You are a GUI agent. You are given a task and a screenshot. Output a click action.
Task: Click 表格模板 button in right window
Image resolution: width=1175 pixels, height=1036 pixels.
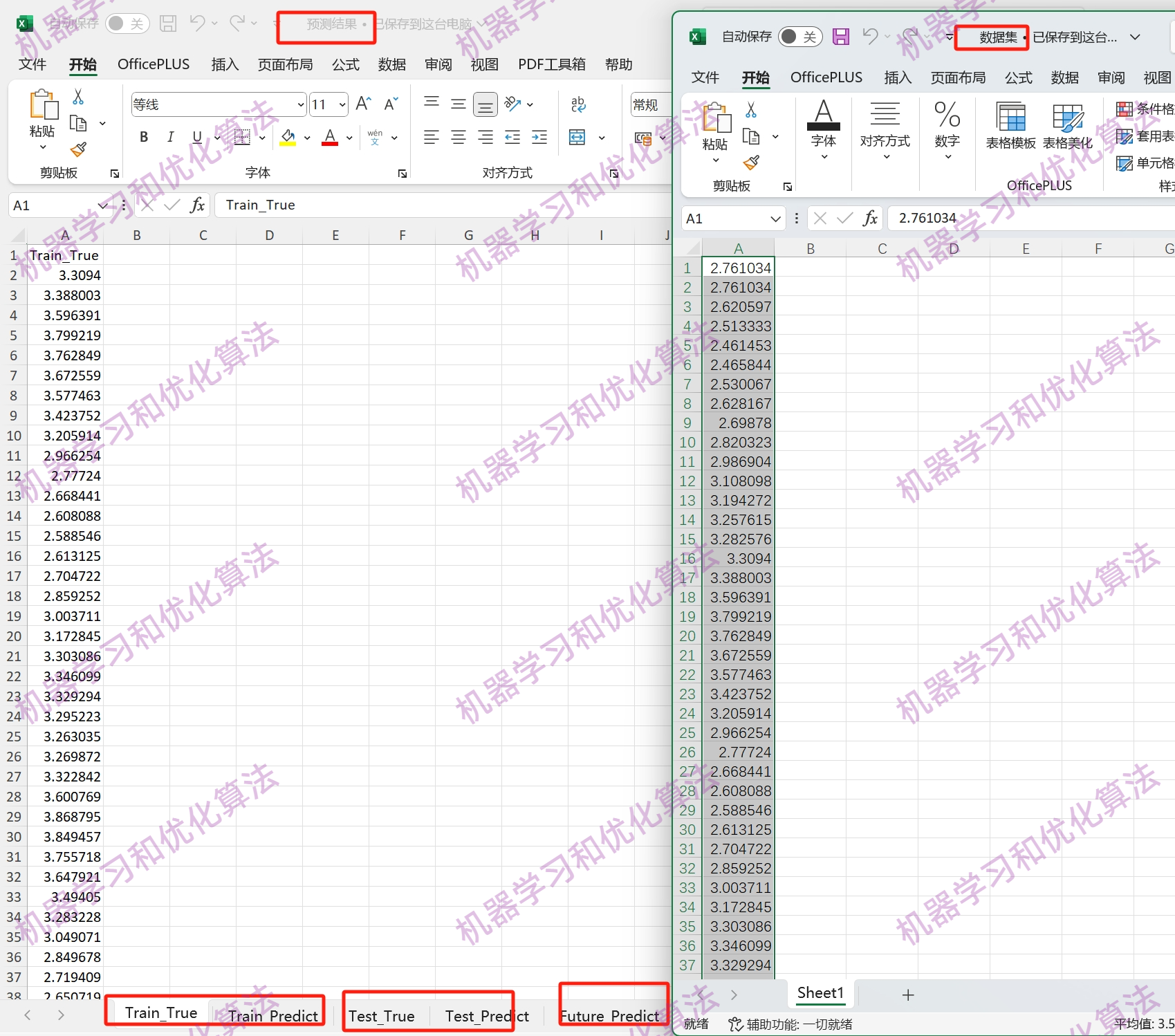1010,125
